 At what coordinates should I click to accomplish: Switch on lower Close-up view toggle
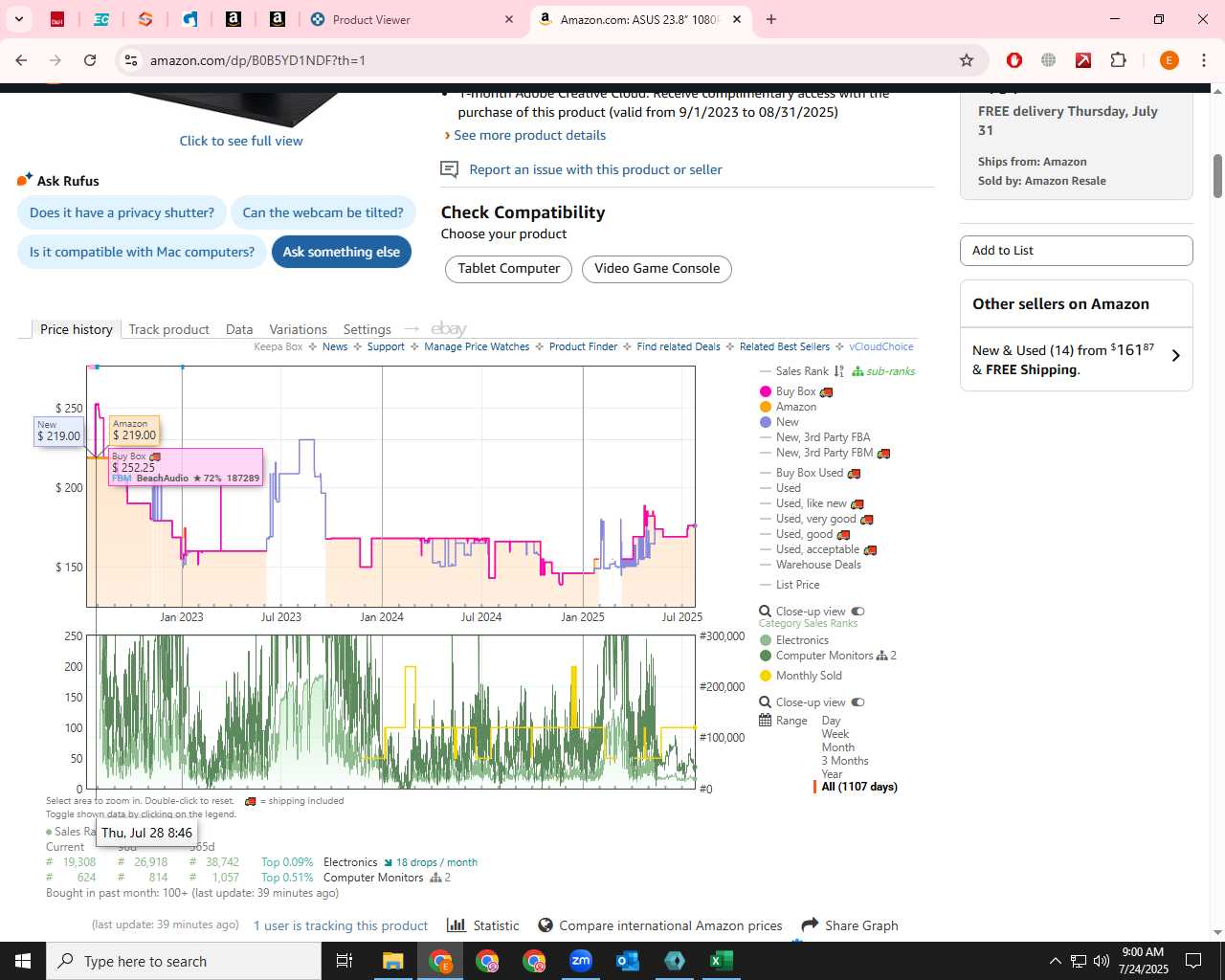point(857,702)
